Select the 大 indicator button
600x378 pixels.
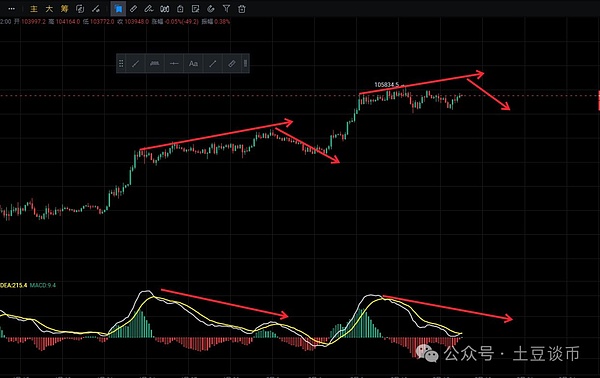49,9
